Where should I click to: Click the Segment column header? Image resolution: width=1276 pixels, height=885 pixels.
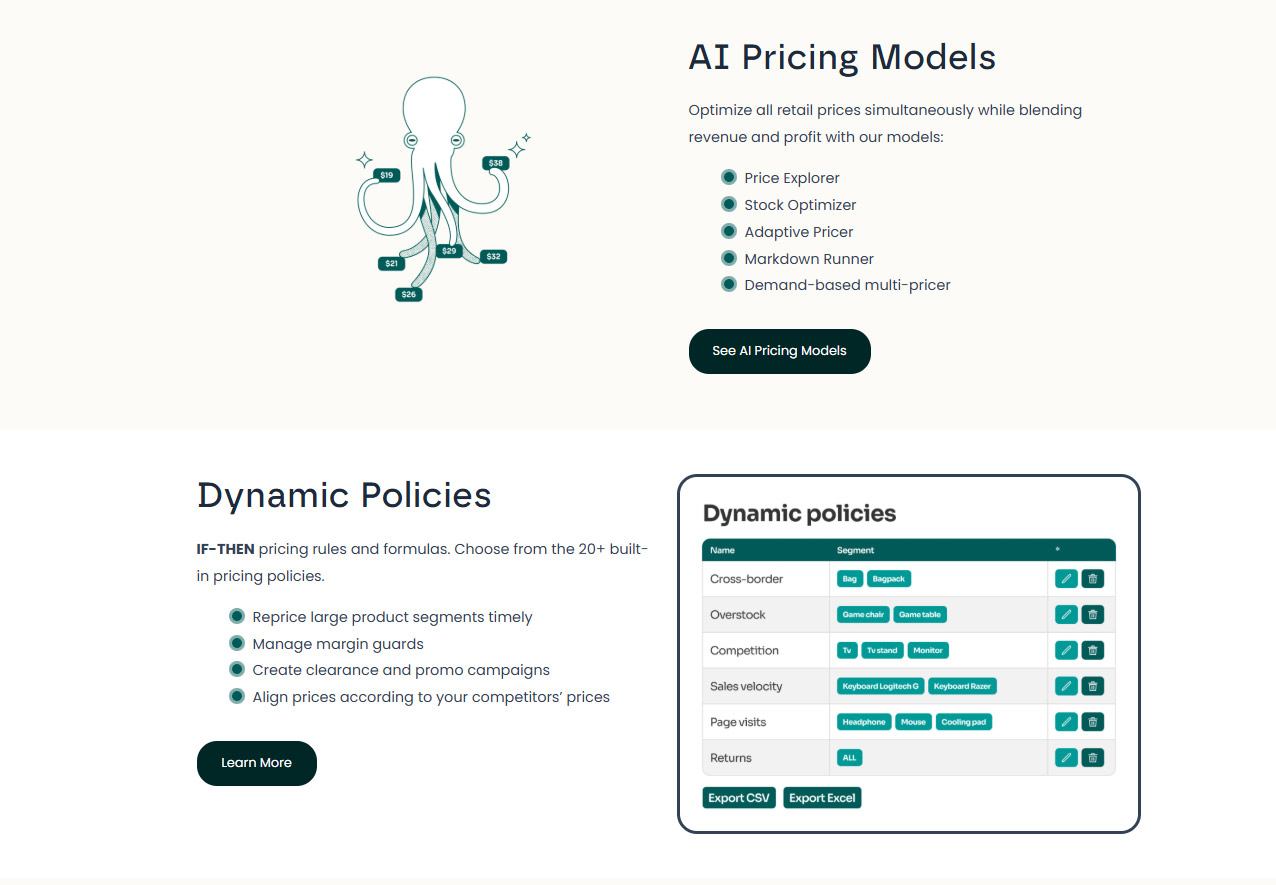[855, 550]
